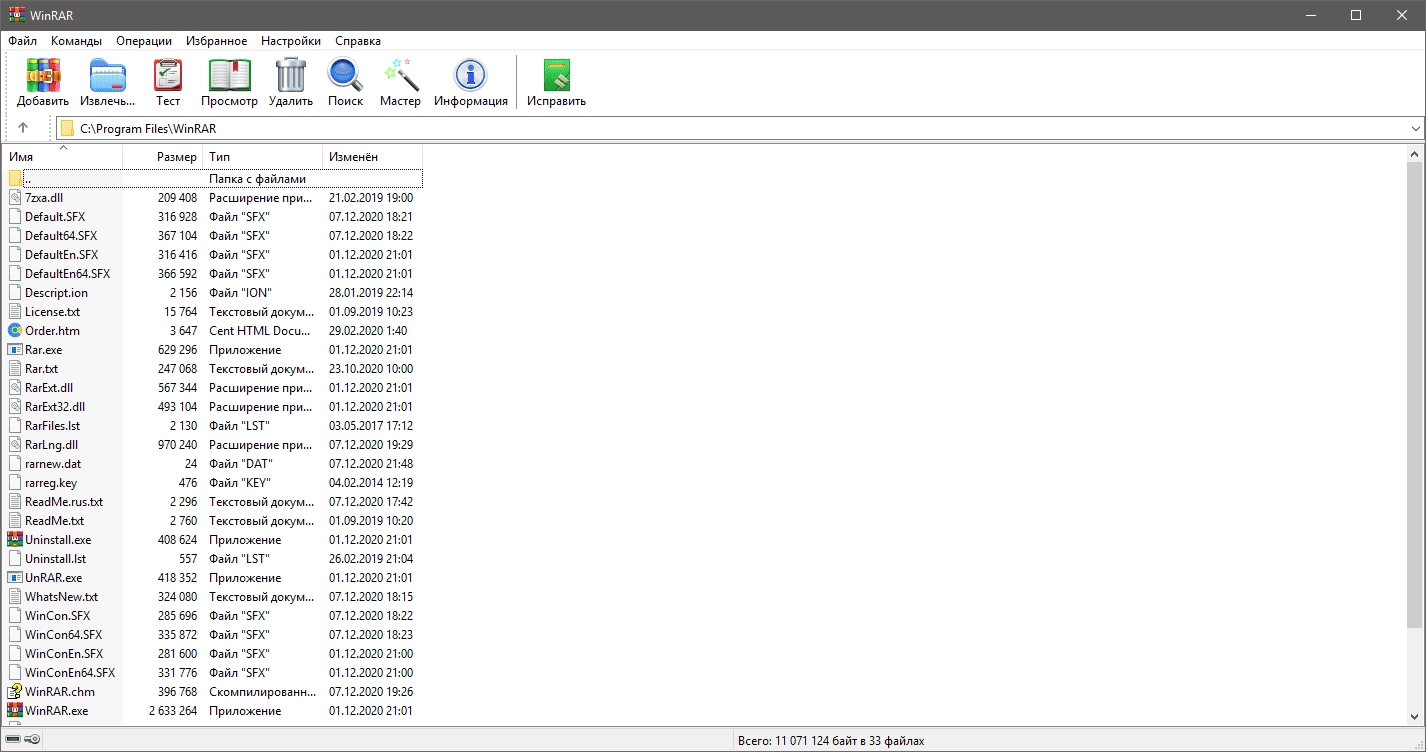The image size is (1426, 752).
Task: Click the Order.htm browser file icon
Action: [x=15, y=330]
